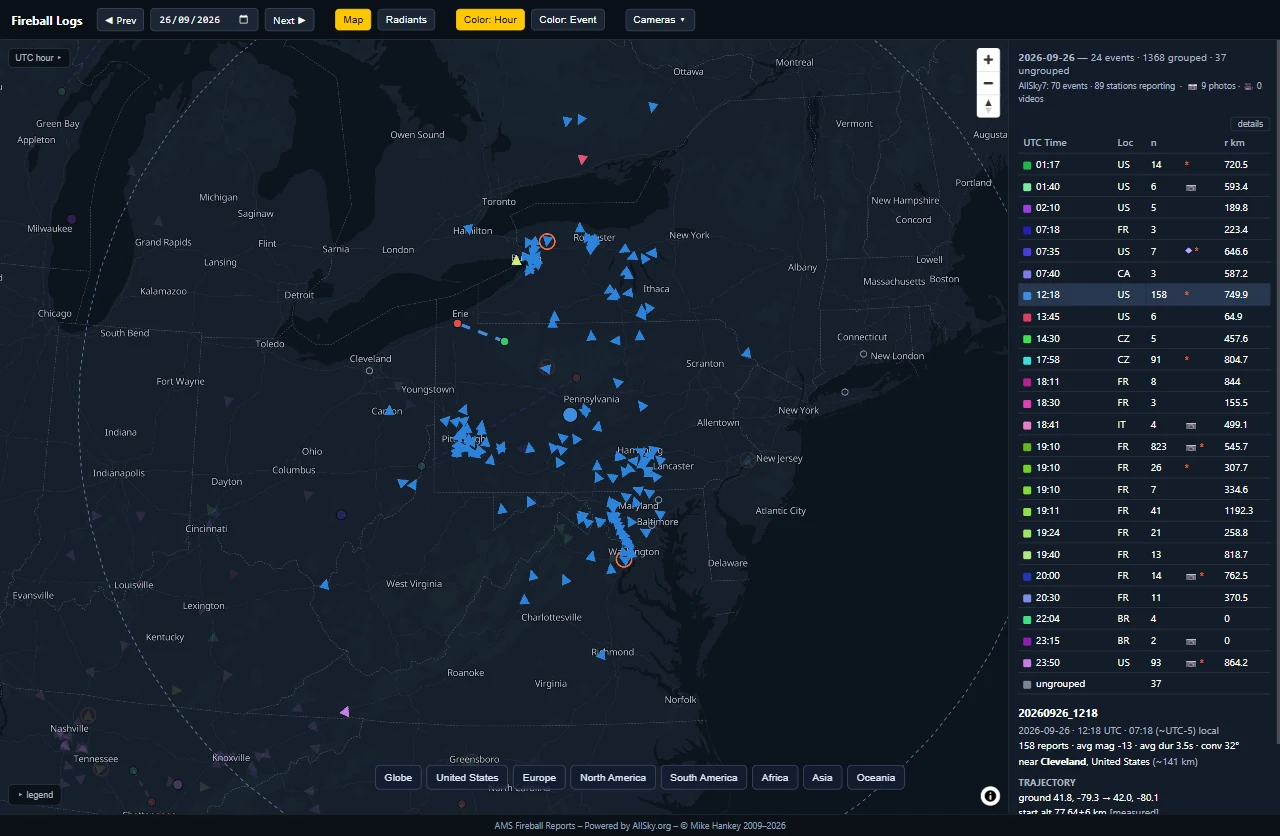
Task: Jump to North America region
Action: point(613,778)
